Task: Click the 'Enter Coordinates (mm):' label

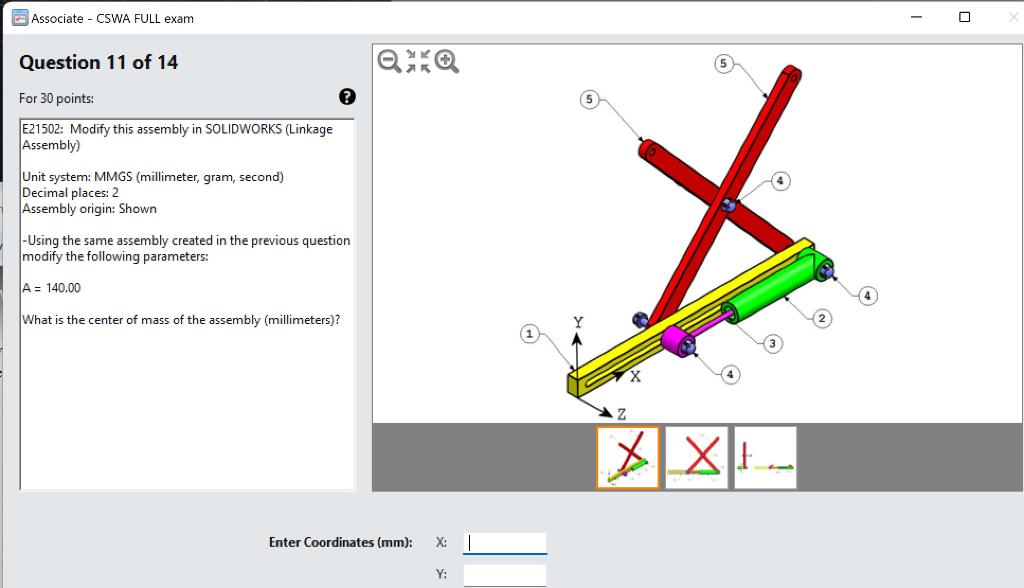Action: click(x=340, y=542)
